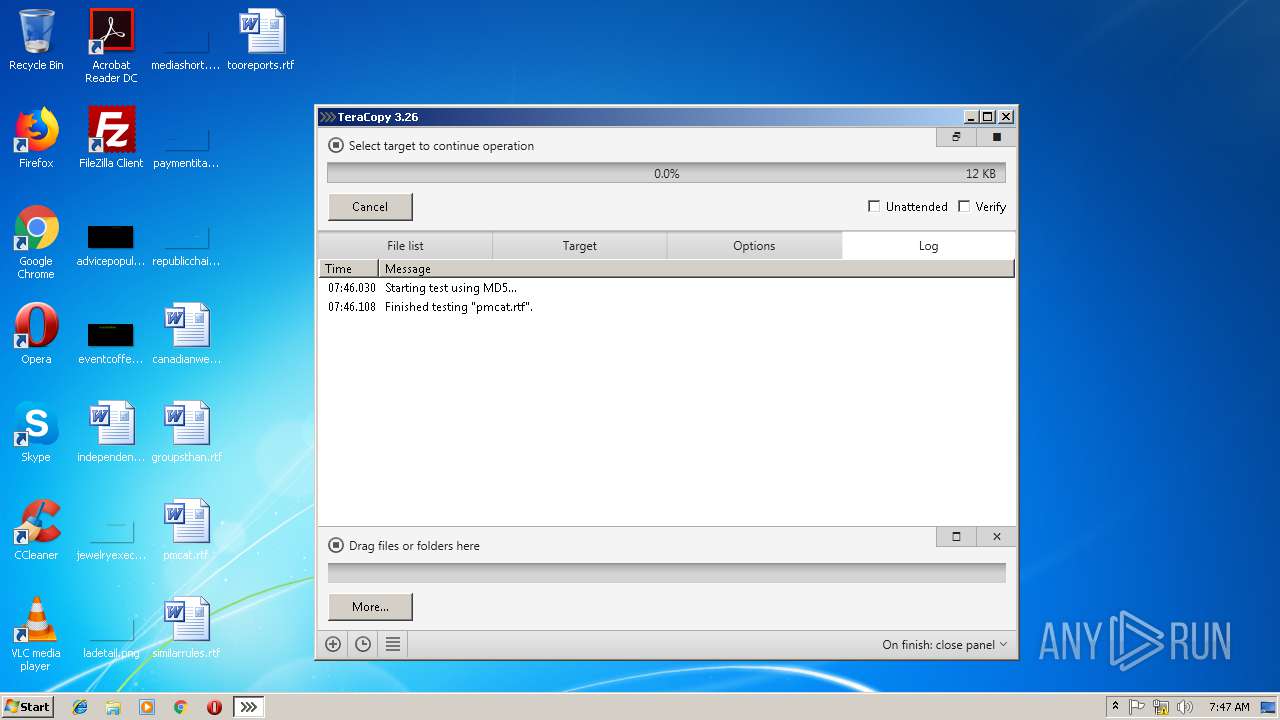Open the volume speaker tray icon

[x=1185, y=707]
